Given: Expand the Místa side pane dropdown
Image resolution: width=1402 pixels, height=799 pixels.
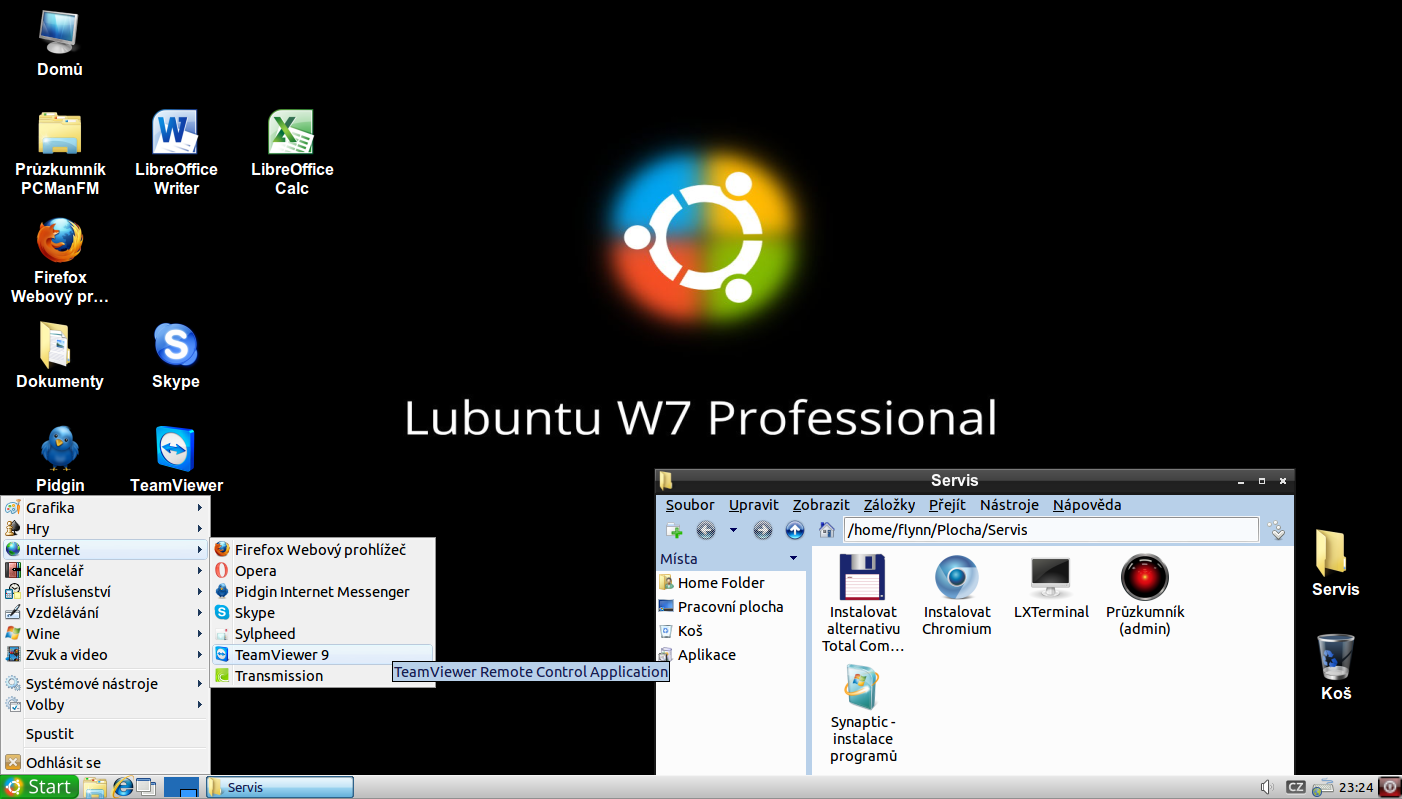Looking at the screenshot, I should (794, 559).
